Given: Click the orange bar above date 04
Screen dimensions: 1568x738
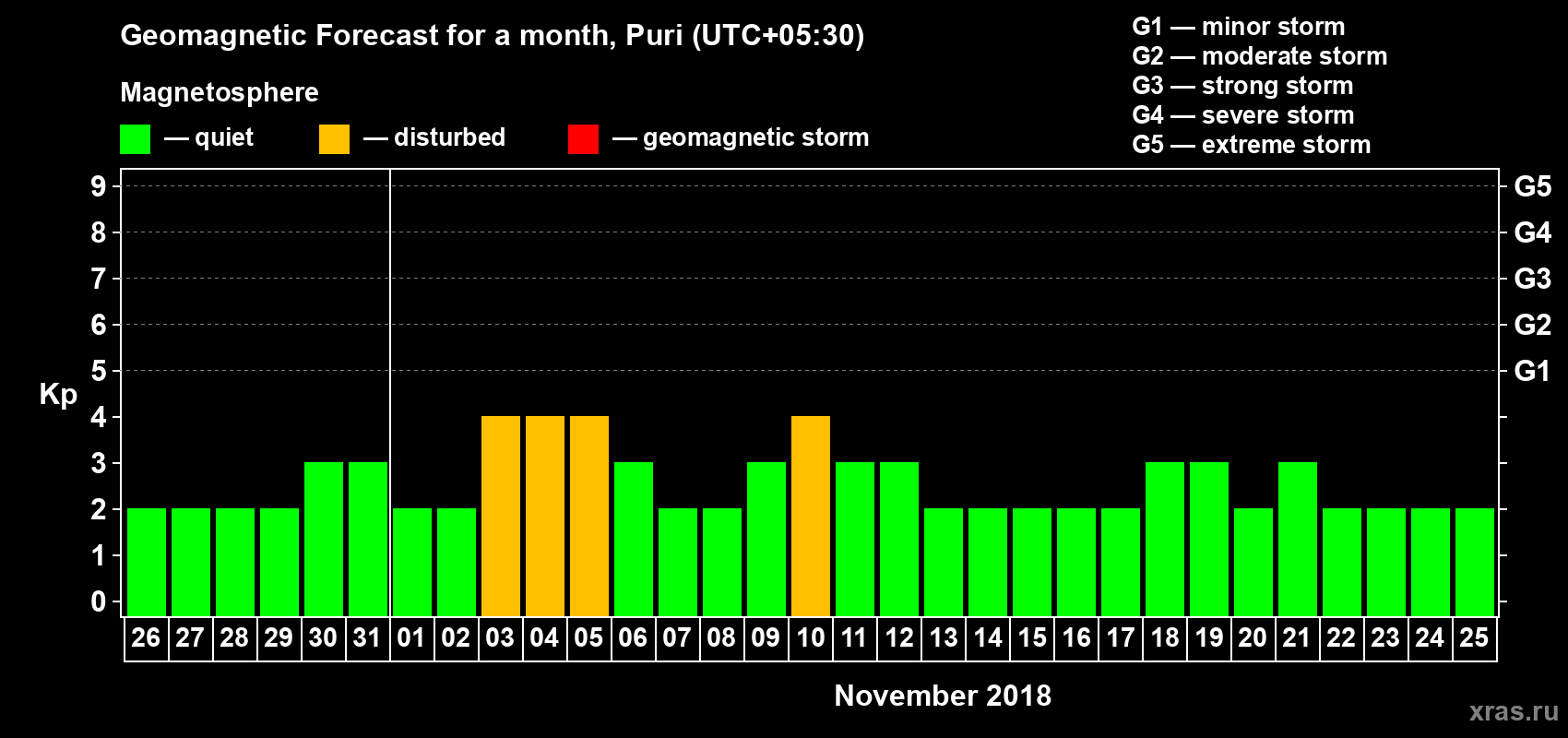Looking at the screenshot, I should point(545,516).
